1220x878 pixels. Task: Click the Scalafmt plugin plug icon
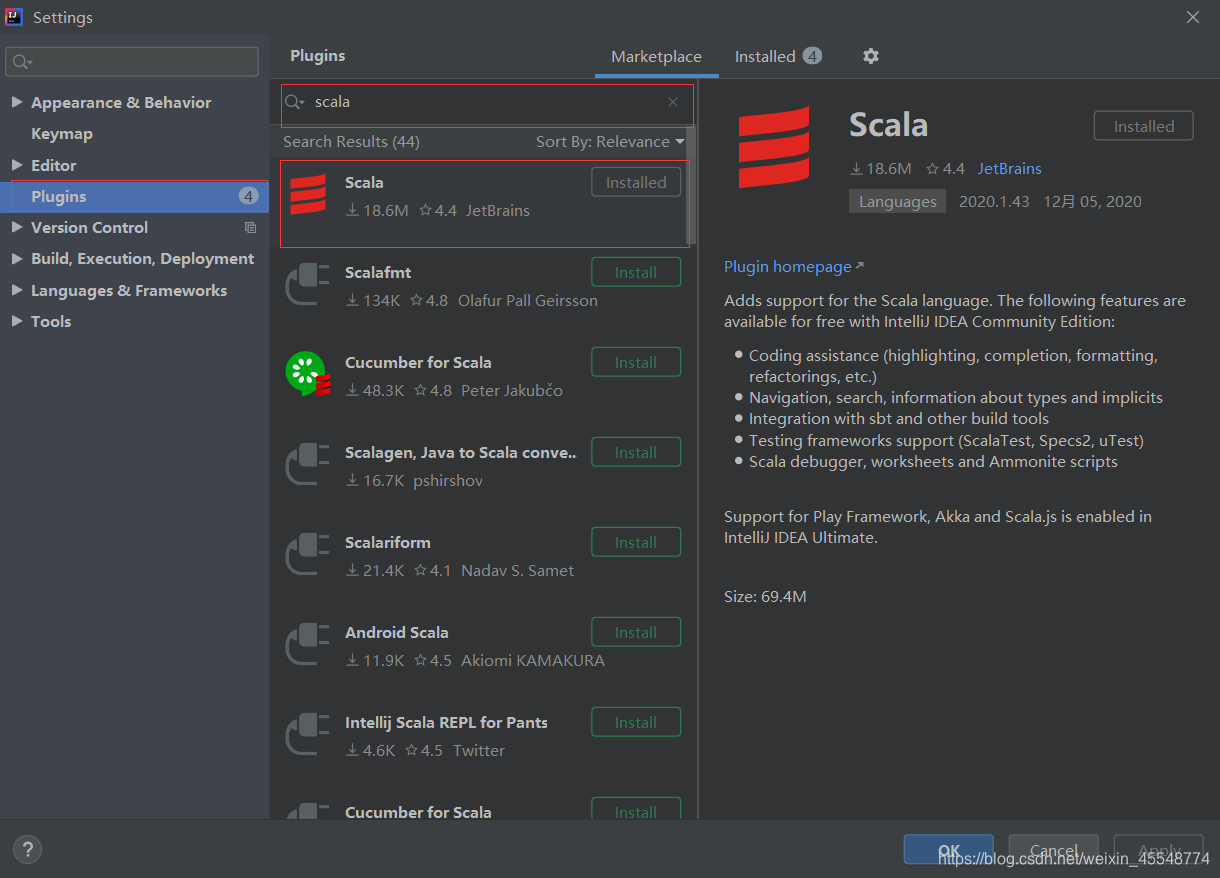tap(307, 285)
